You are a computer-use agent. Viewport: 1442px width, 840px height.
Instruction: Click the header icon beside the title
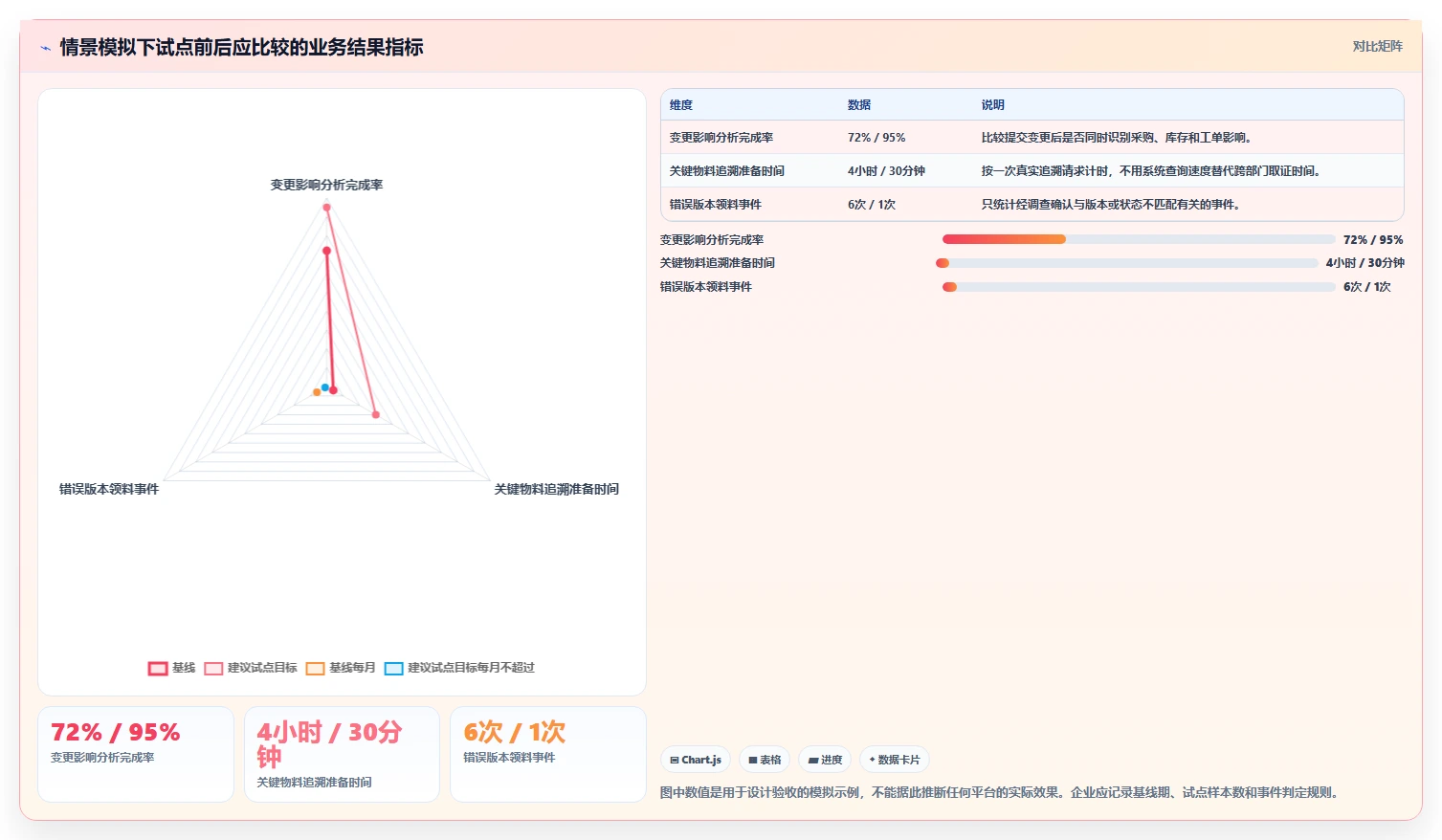45,48
